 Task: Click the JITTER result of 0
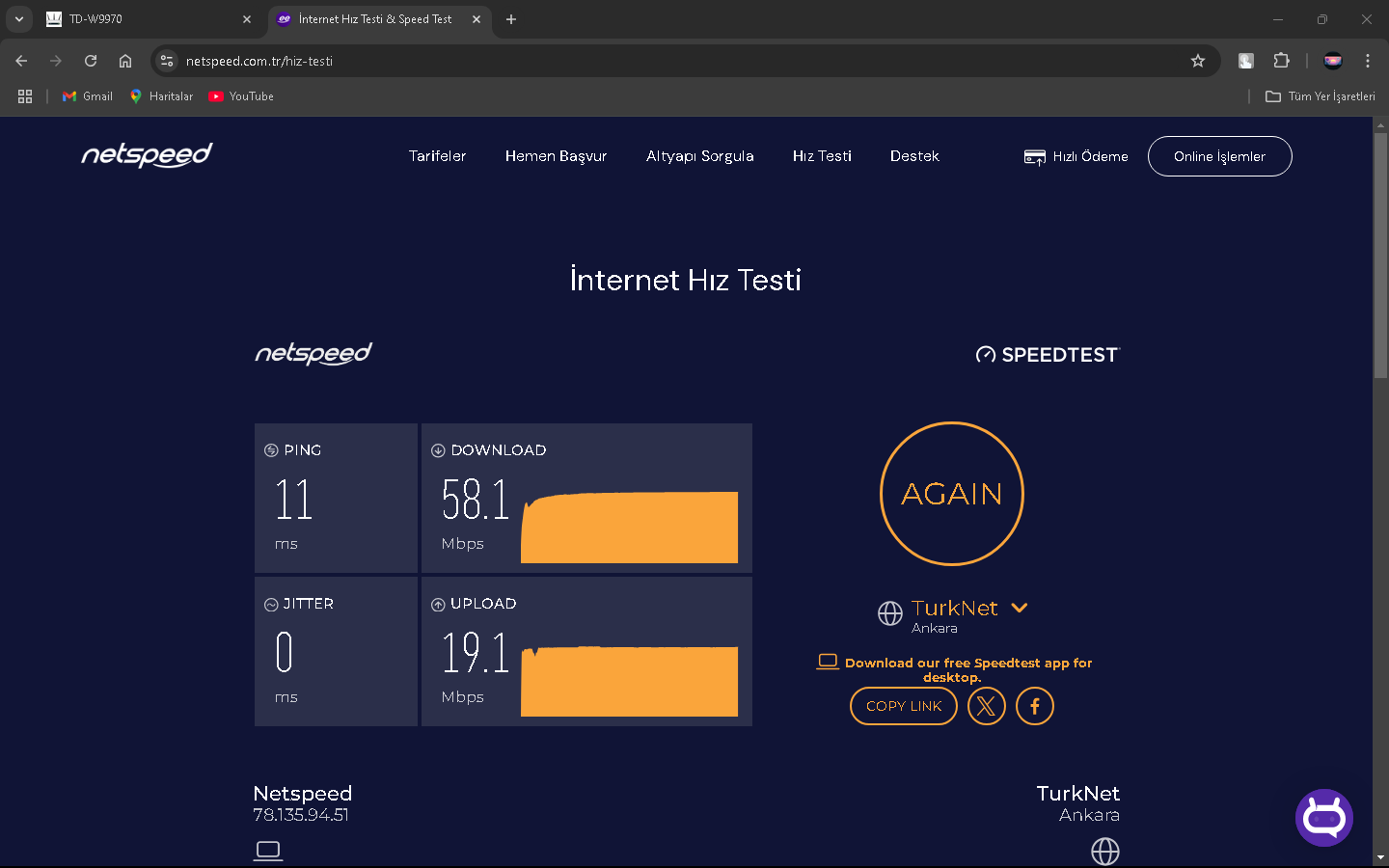point(284,653)
